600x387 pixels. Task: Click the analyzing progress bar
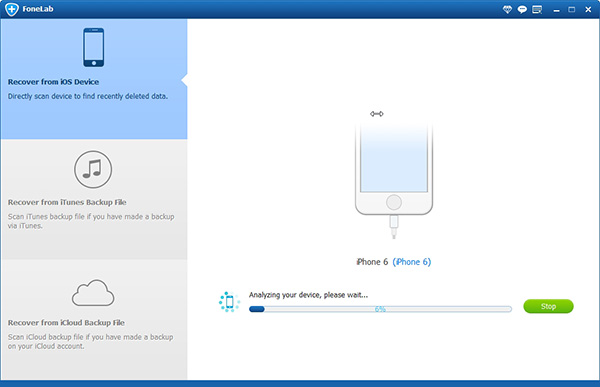pos(380,309)
